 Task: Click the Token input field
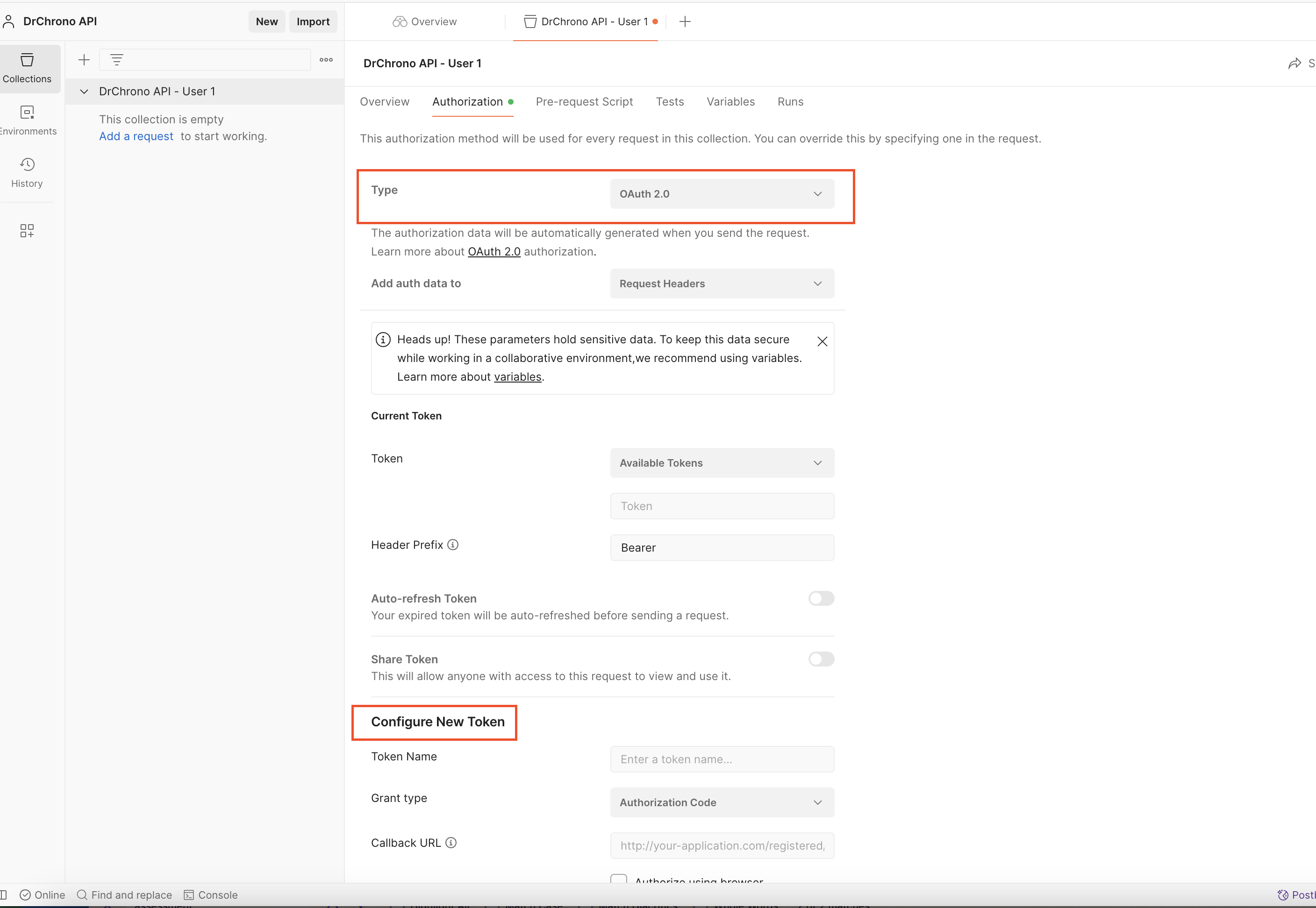click(x=722, y=506)
